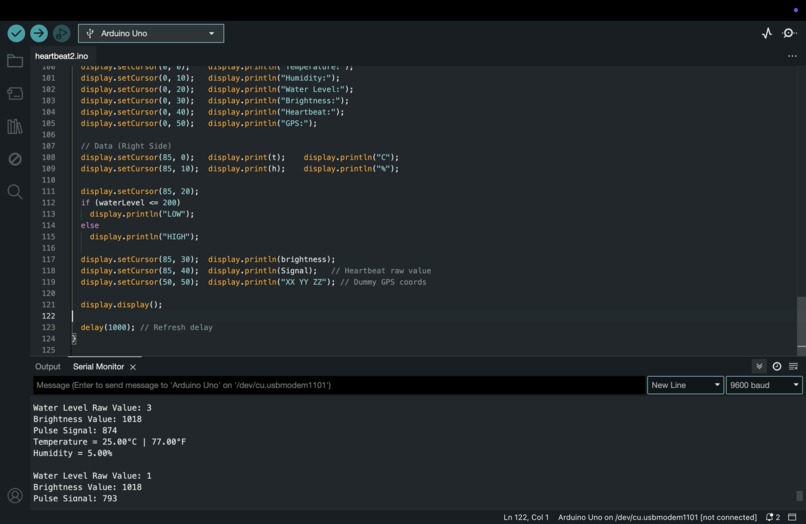Open the editor tab ellipsis menu
This screenshot has height=524, width=806.
pos(792,56)
